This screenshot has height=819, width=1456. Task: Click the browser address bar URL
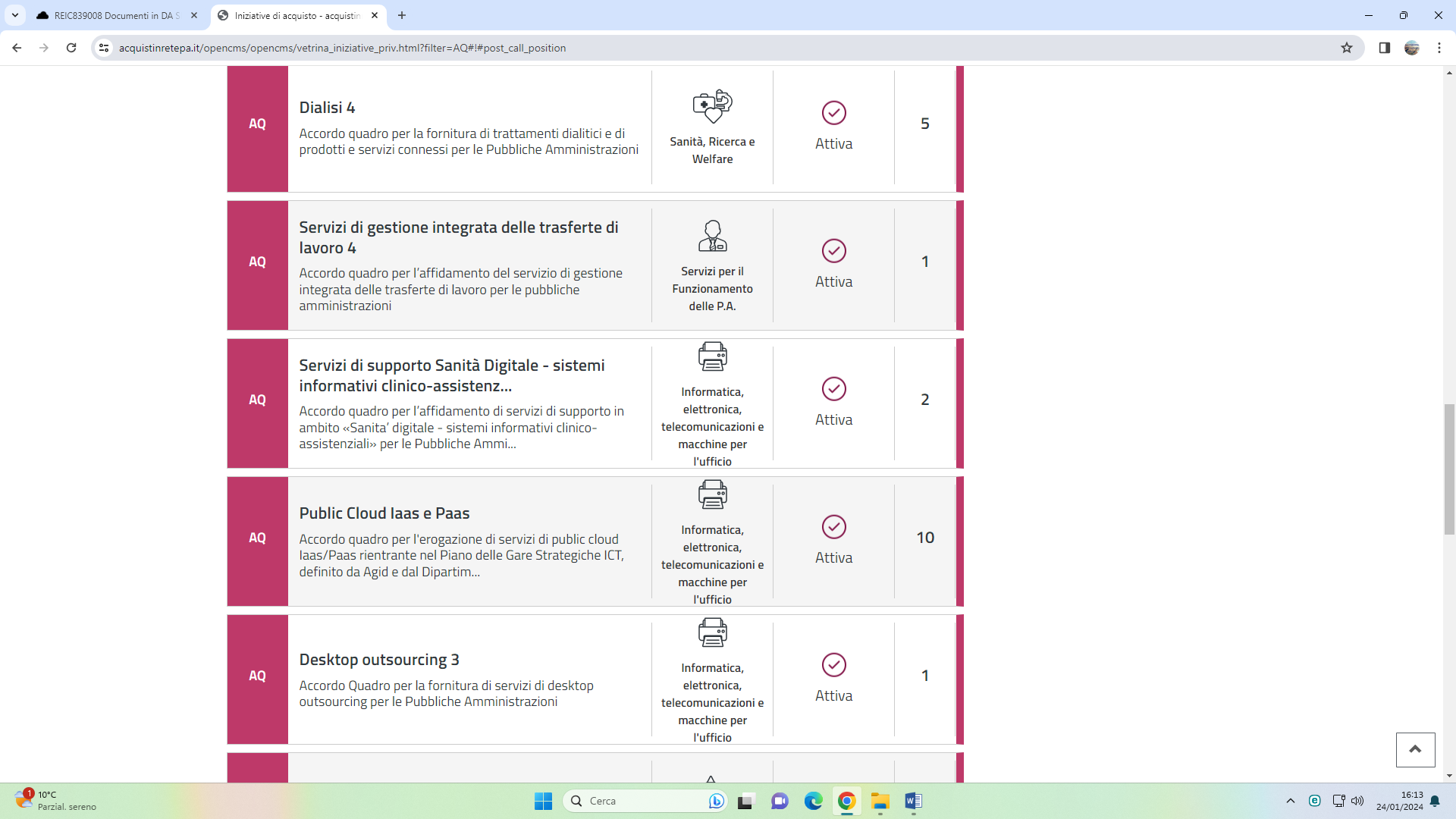[342, 48]
